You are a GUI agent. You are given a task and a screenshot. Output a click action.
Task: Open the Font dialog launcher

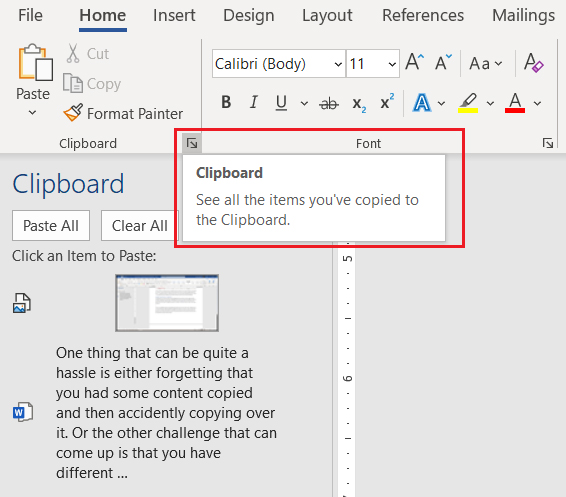click(548, 143)
